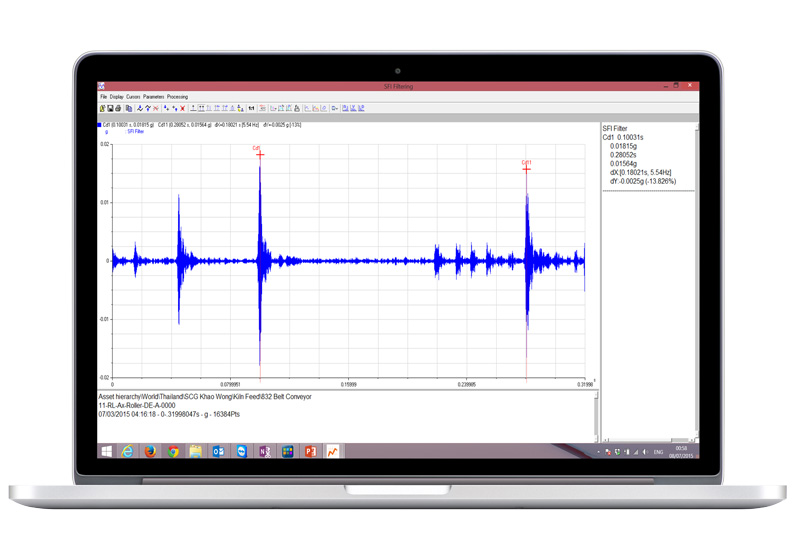The height and width of the screenshot is (540, 795).
Task: Click the SFI Filter heading in side panel
Action: (x=615, y=129)
